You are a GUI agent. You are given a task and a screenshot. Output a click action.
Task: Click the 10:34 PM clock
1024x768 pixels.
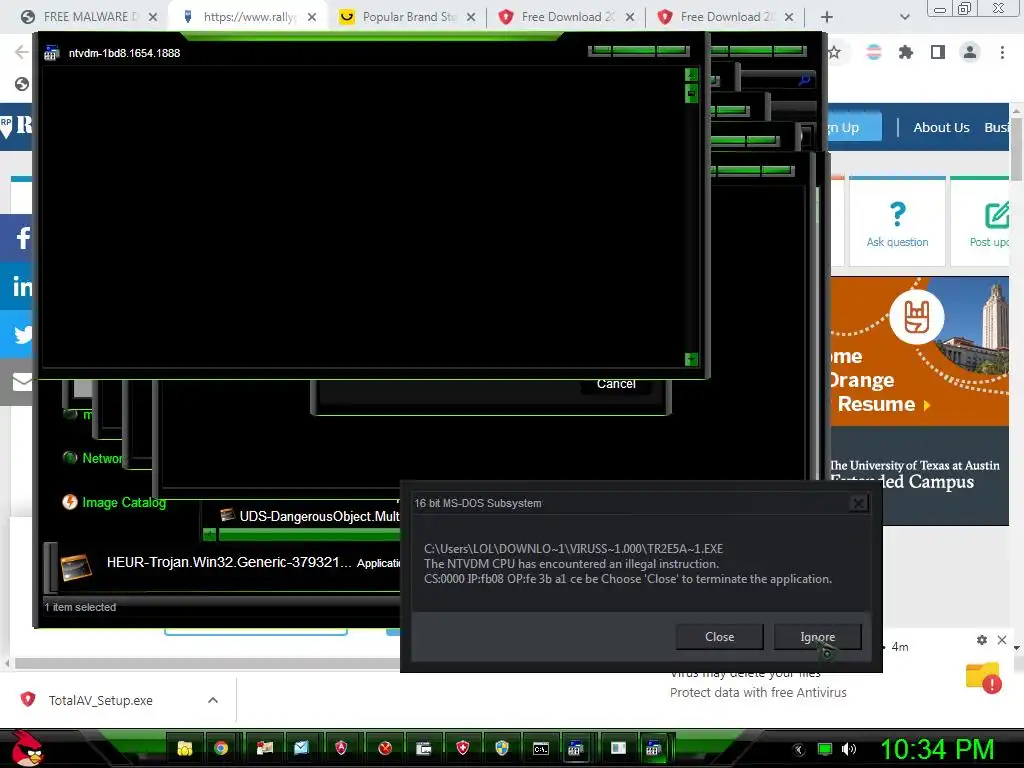tap(936, 749)
